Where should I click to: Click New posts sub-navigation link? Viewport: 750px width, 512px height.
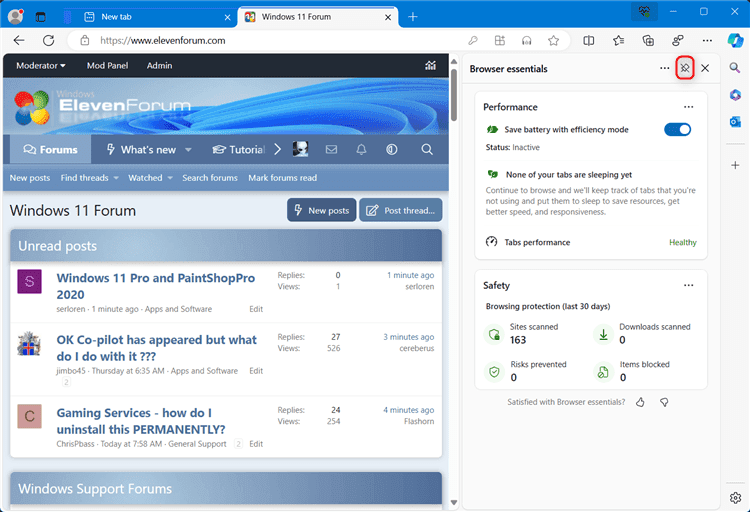pos(30,178)
